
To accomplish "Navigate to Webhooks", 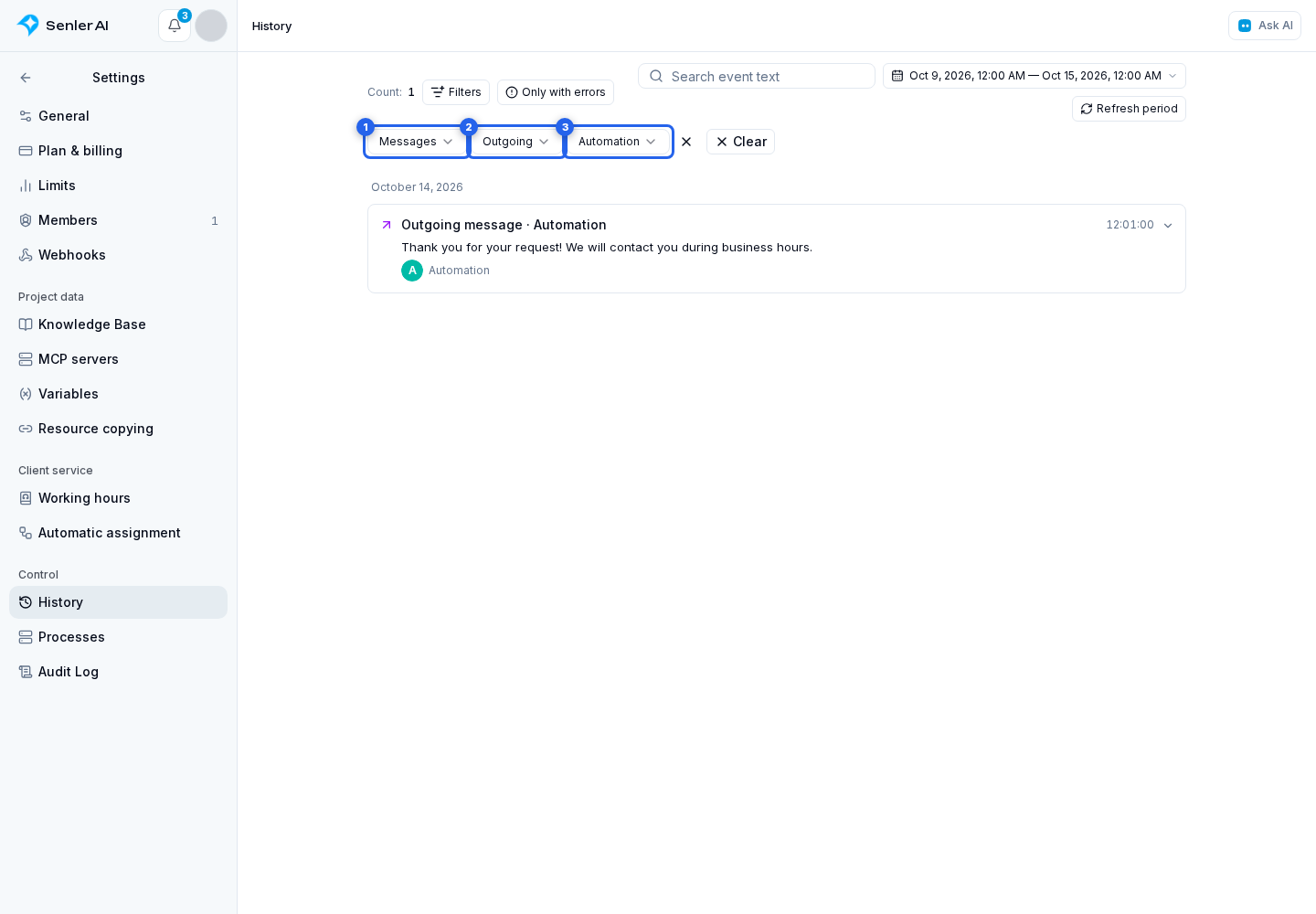I will coord(119,255).
